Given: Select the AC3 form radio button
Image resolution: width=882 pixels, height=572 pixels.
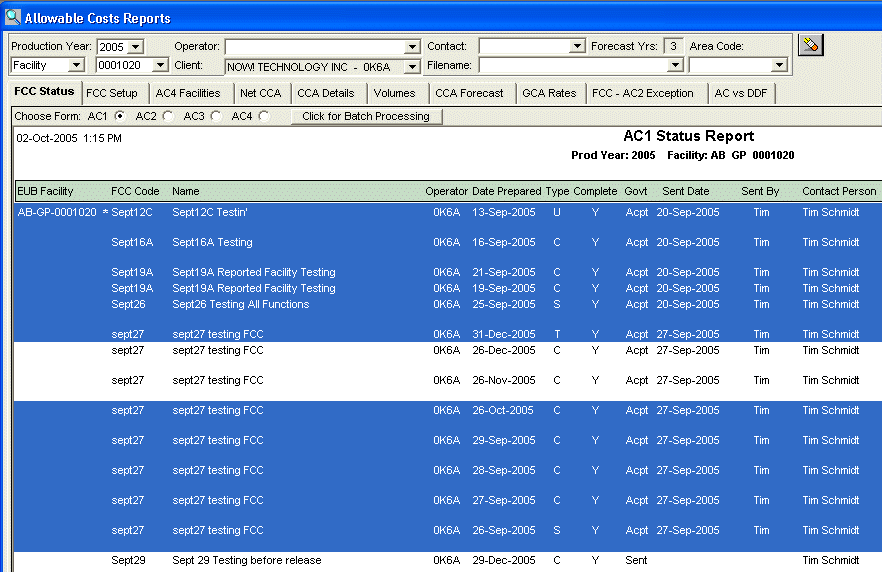Looking at the screenshot, I should coord(216,117).
